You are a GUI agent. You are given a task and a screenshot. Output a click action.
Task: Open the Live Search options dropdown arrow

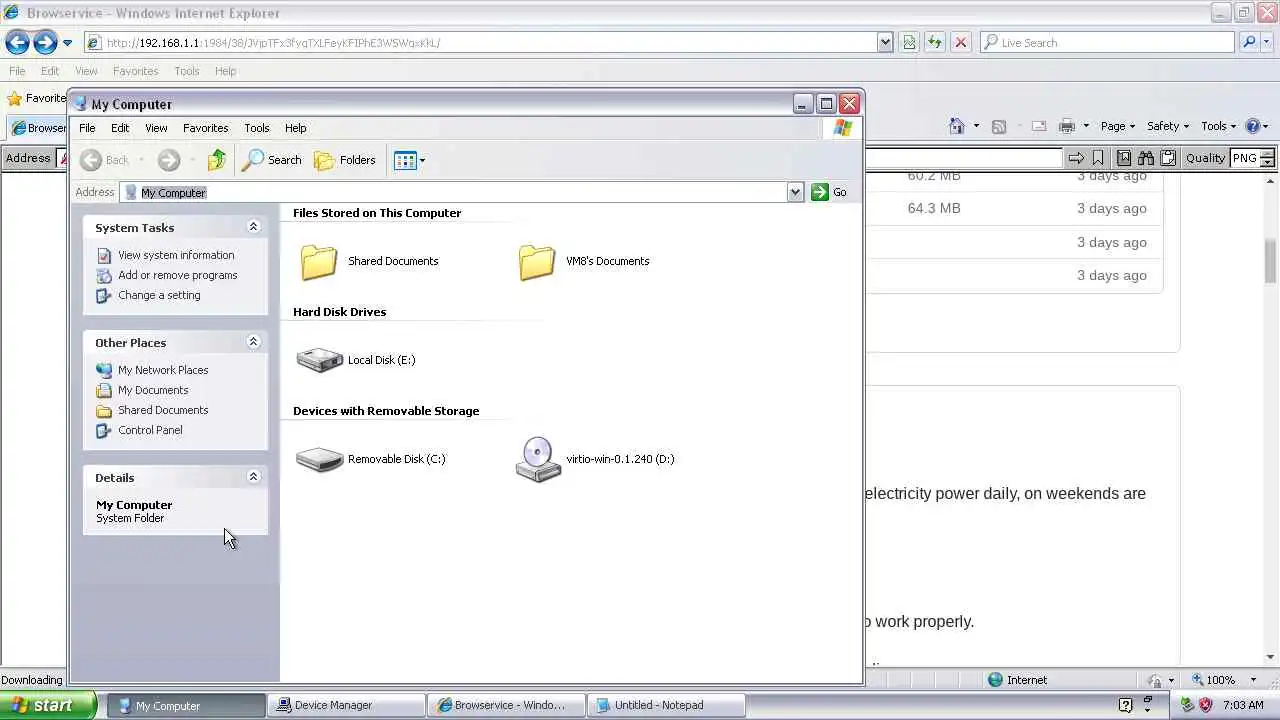pos(1266,42)
